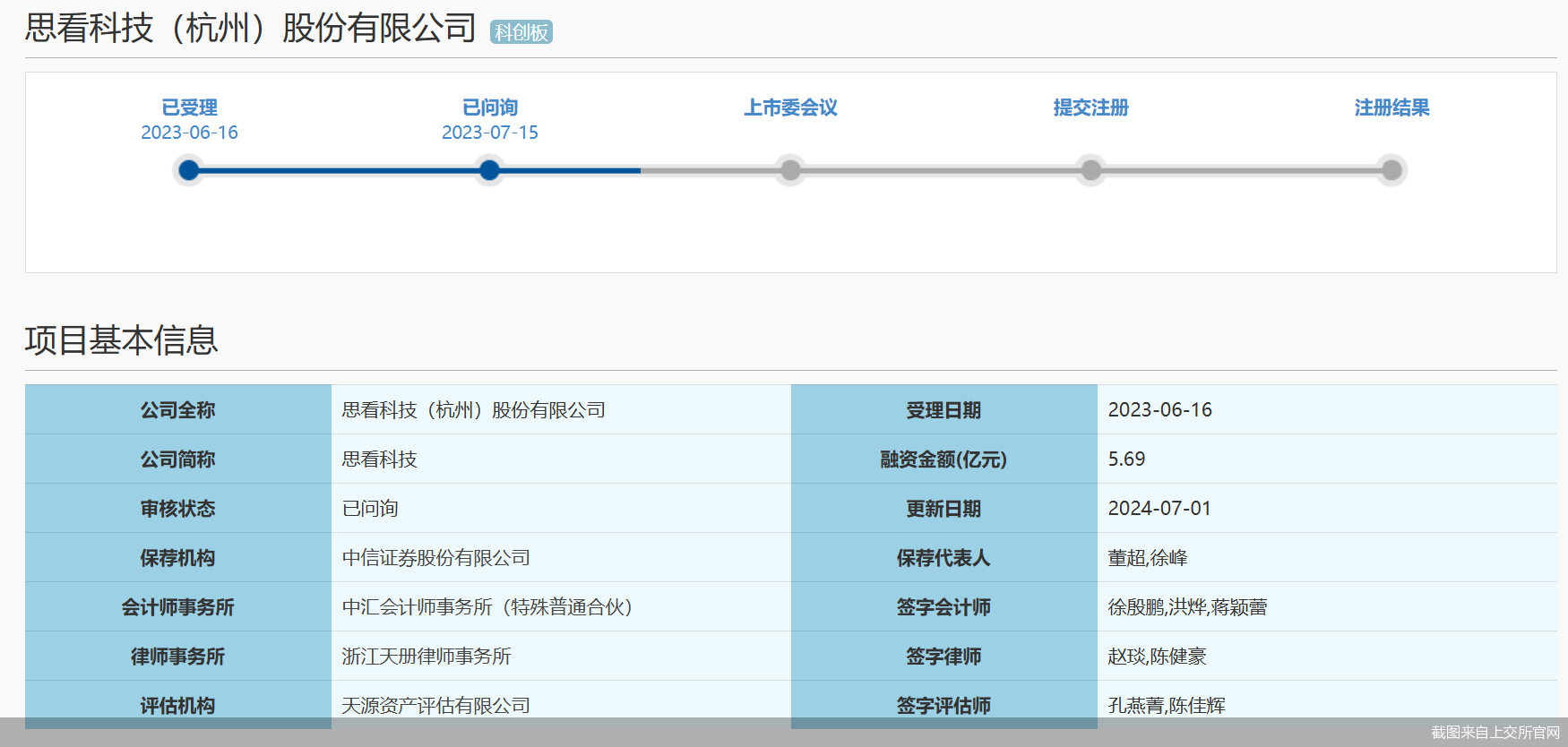
Task: Click the 孔燕菁,陈佳辉 cell
Action: (1327, 705)
